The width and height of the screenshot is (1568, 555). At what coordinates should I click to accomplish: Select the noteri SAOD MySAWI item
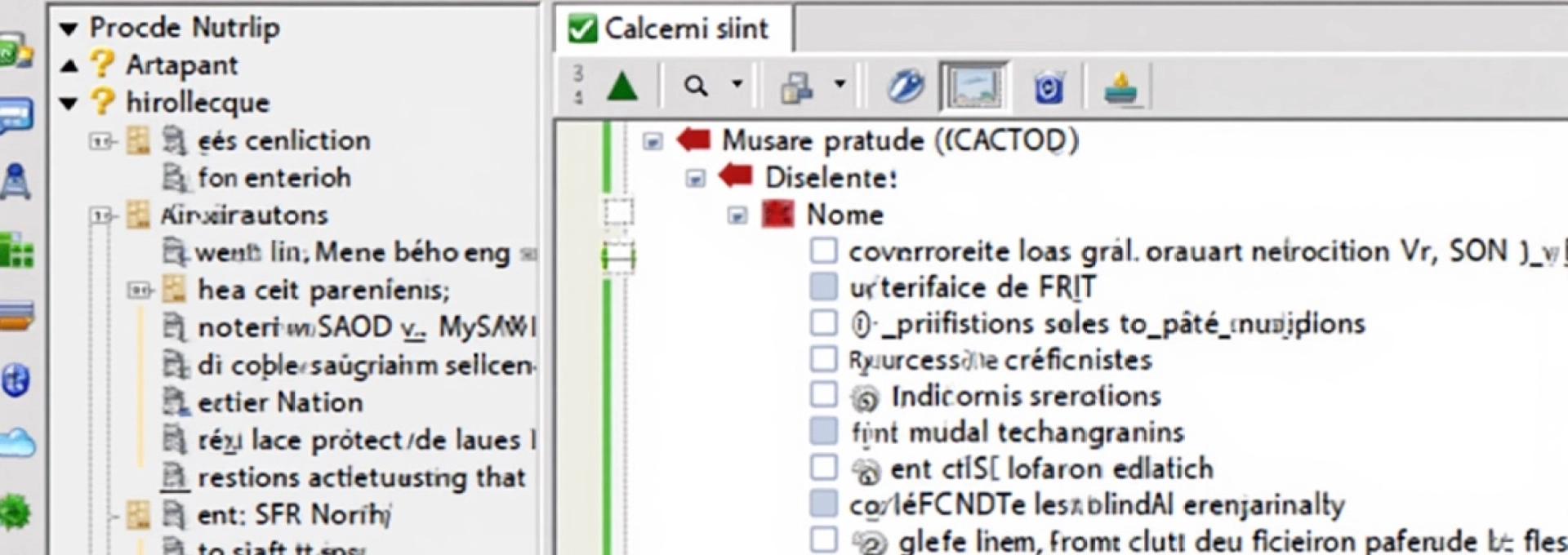click(x=366, y=327)
